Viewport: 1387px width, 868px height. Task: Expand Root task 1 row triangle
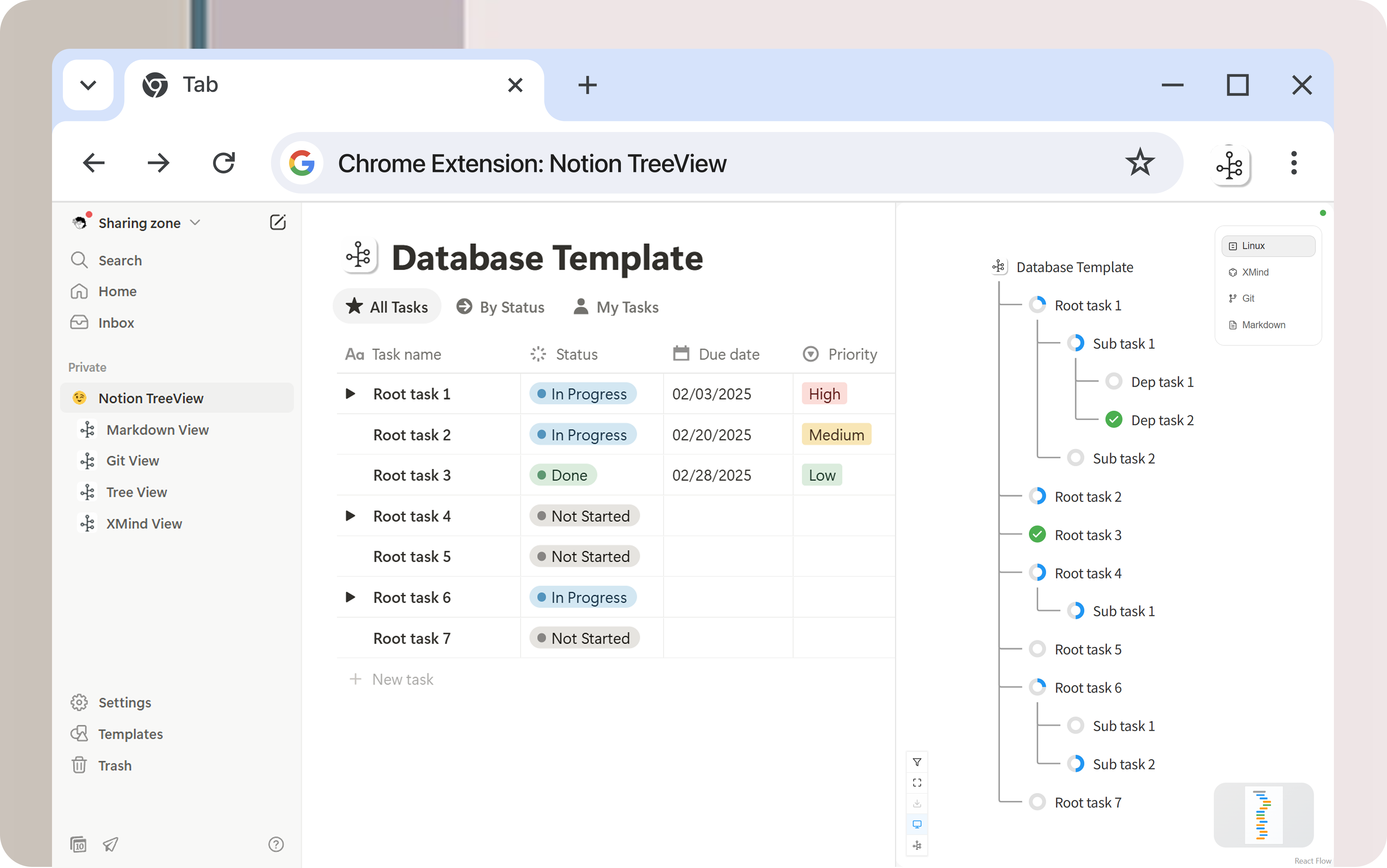click(350, 394)
